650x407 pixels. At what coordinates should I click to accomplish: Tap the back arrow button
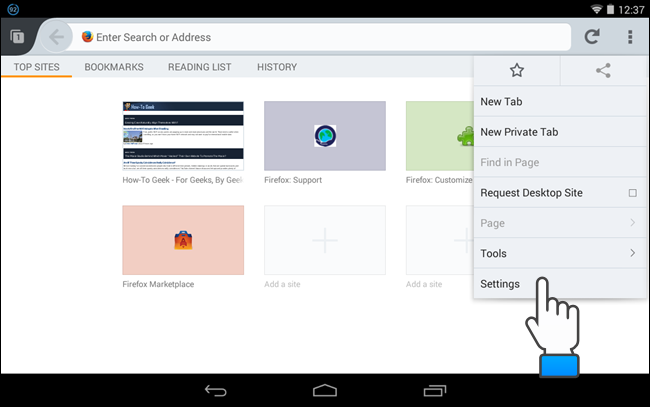coord(56,37)
